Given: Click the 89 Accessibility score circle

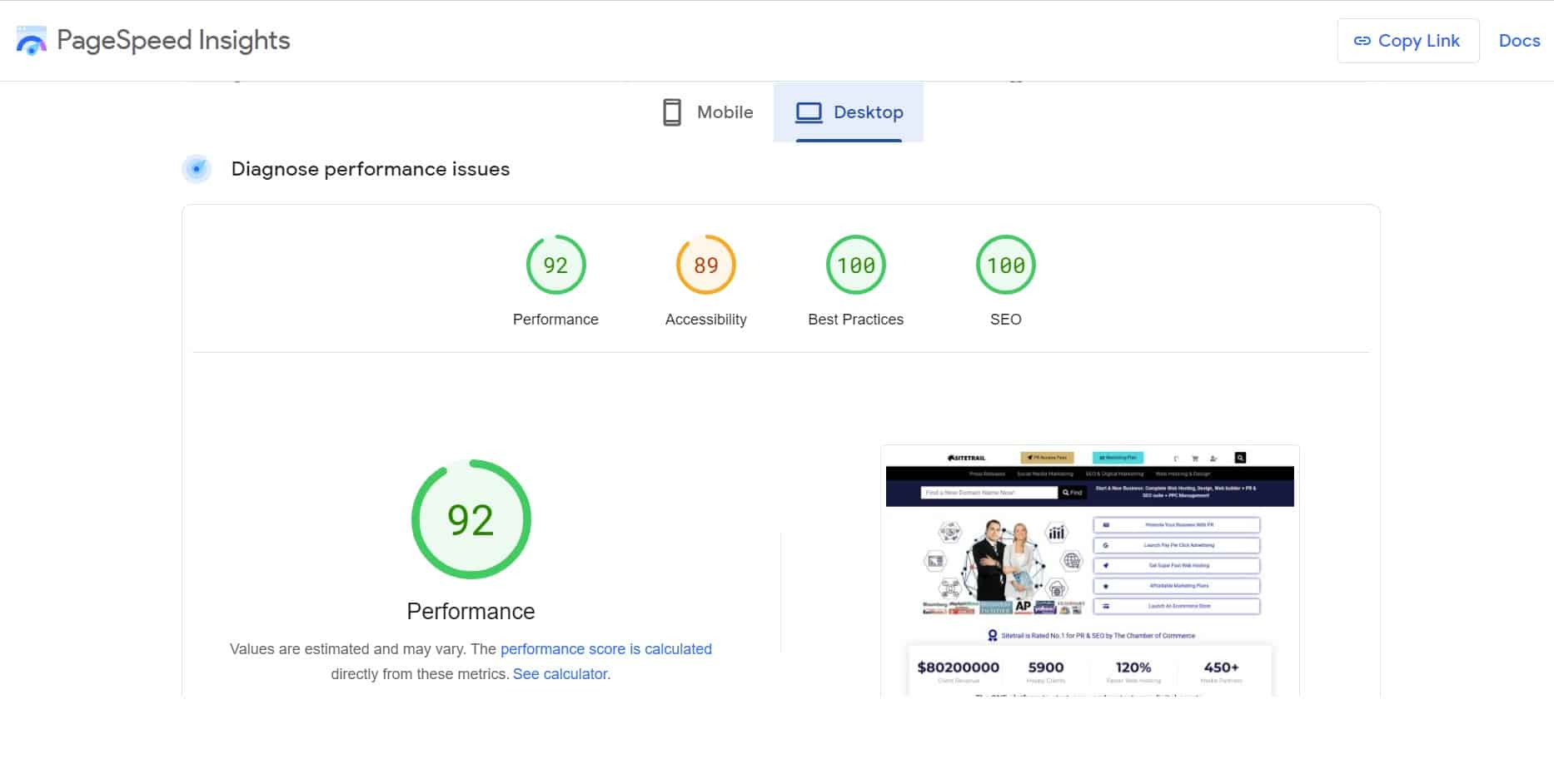Looking at the screenshot, I should tap(705, 265).
